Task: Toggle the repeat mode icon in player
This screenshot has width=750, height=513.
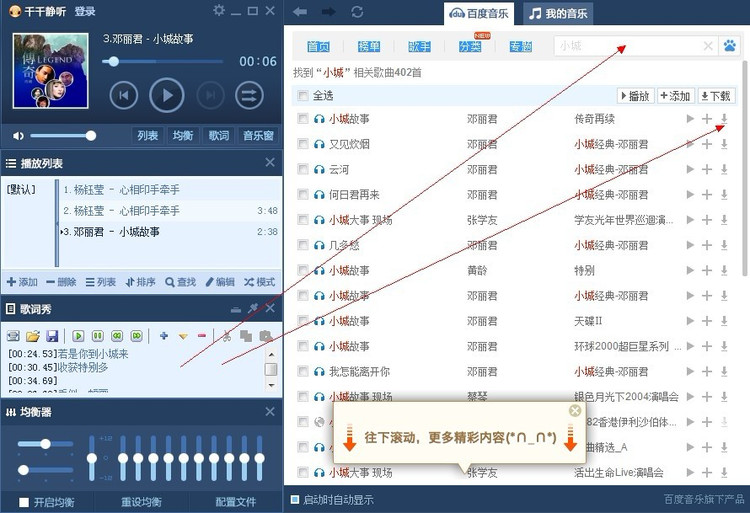Action: click(x=249, y=95)
